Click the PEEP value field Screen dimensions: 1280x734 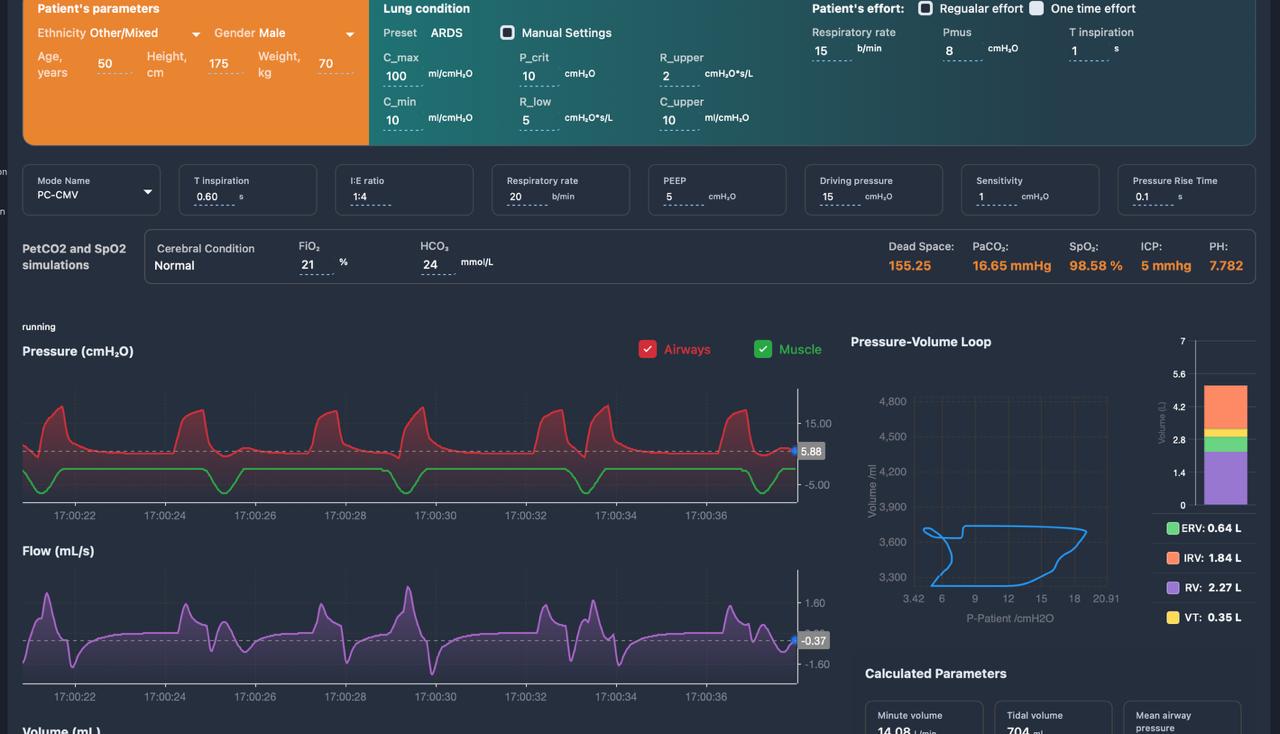pyautogui.click(x=683, y=197)
